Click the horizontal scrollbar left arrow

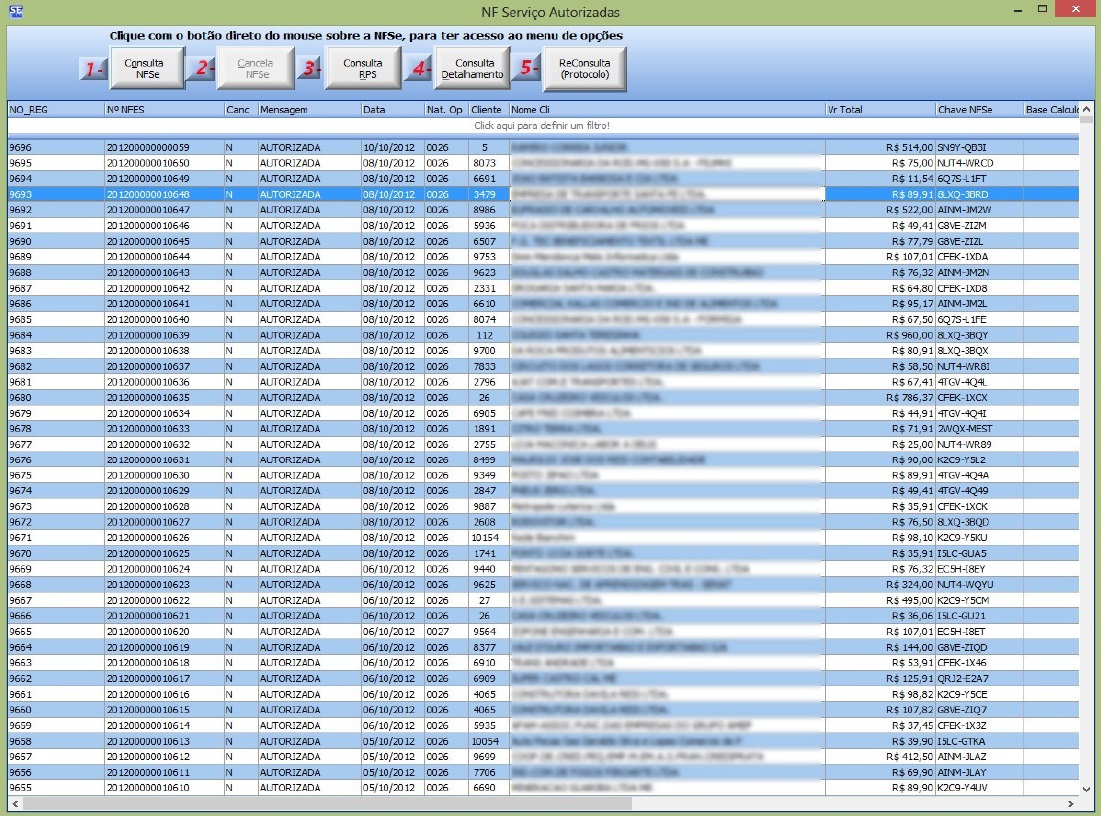14,803
